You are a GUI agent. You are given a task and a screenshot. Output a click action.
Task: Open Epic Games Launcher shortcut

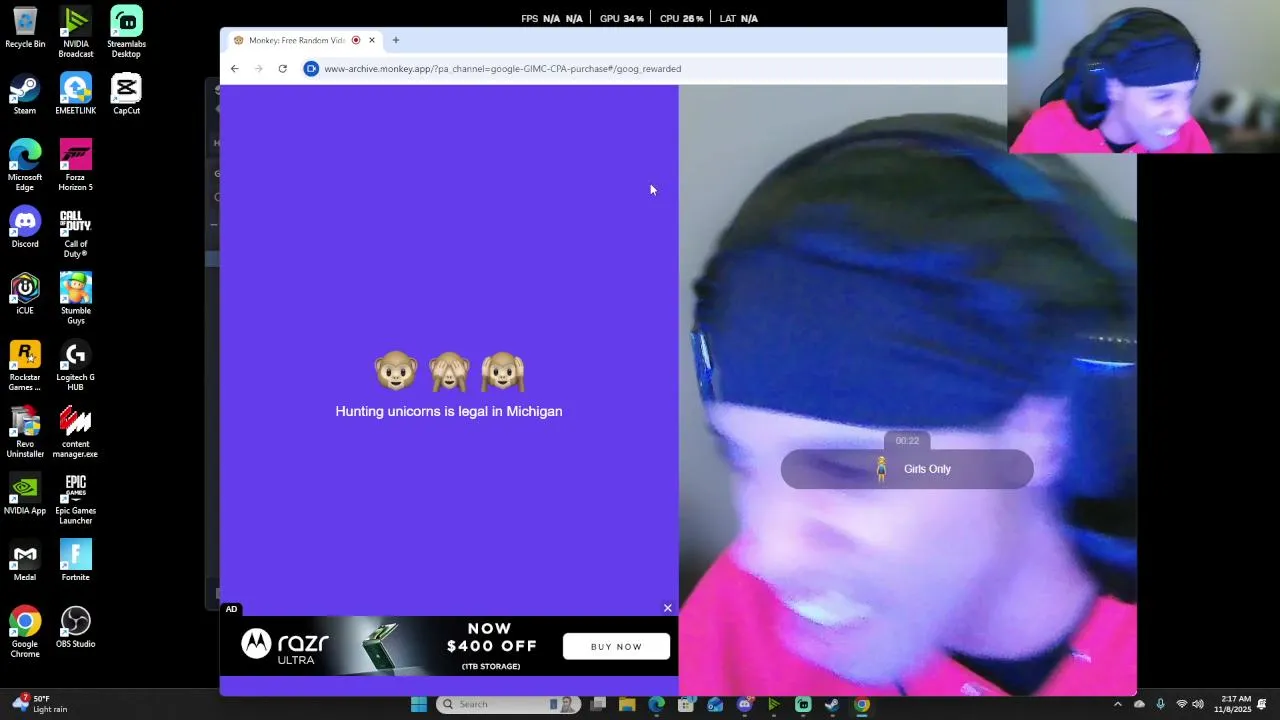click(x=76, y=498)
